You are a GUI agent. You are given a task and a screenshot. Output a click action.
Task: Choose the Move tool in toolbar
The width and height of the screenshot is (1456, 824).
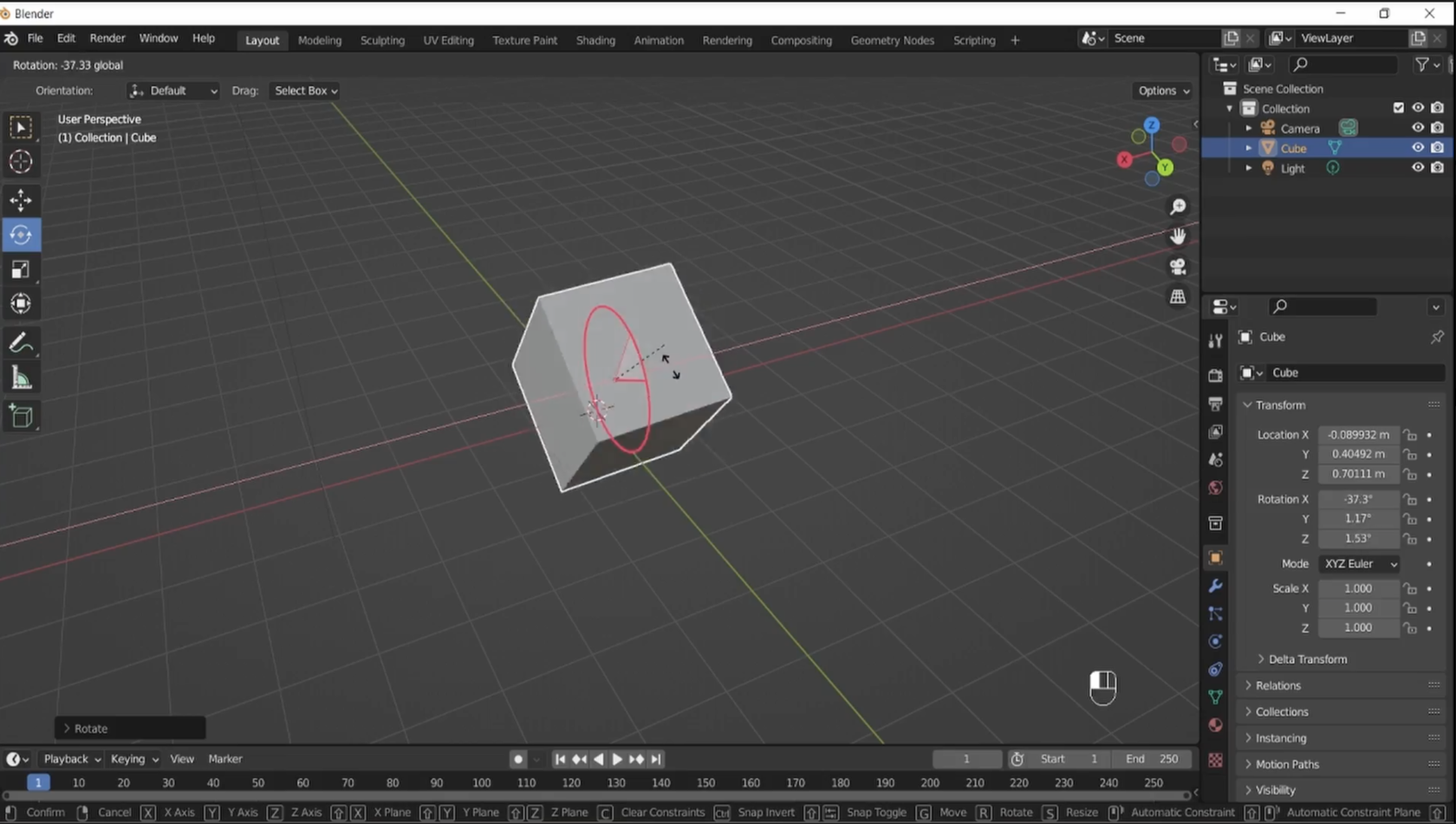click(x=21, y=200)
